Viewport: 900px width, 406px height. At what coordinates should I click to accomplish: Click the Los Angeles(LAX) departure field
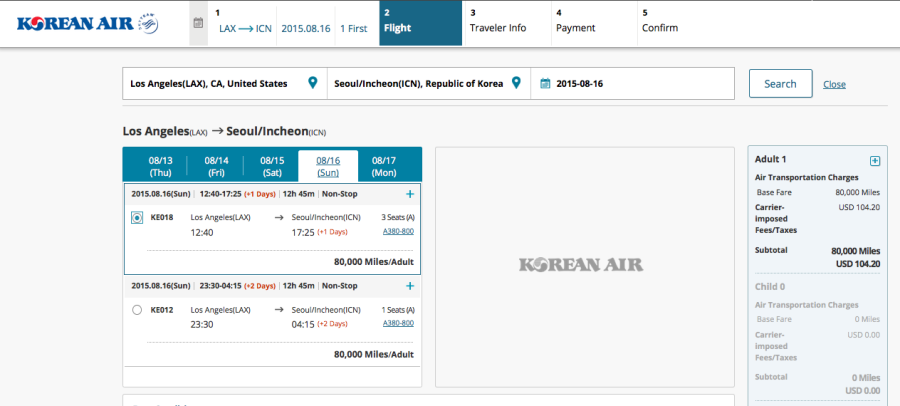[224, 84]
